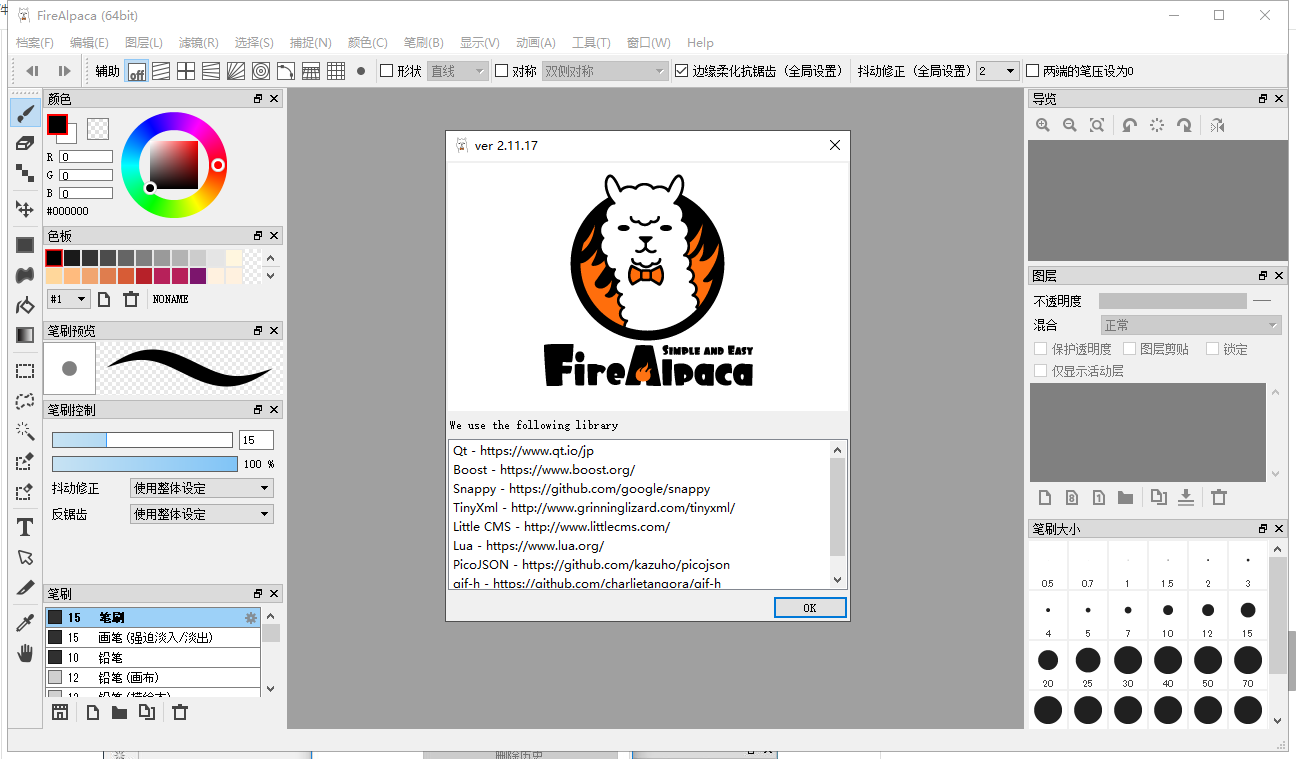The height and width of the screenshot is (759, 1296).
Task: Open global 抖动修正 value dropdown in toolbar
Action: coord(998,71)
